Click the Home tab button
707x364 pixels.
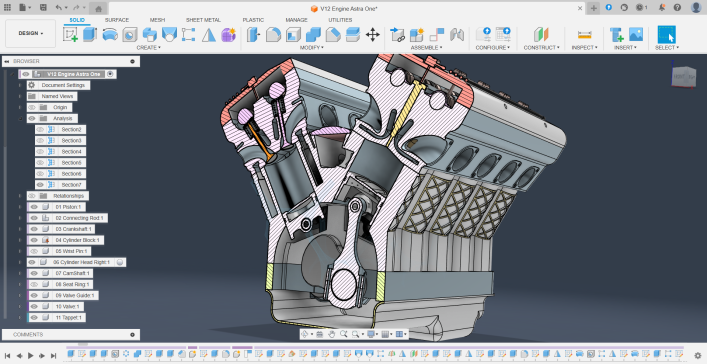[x=99, y=9]
